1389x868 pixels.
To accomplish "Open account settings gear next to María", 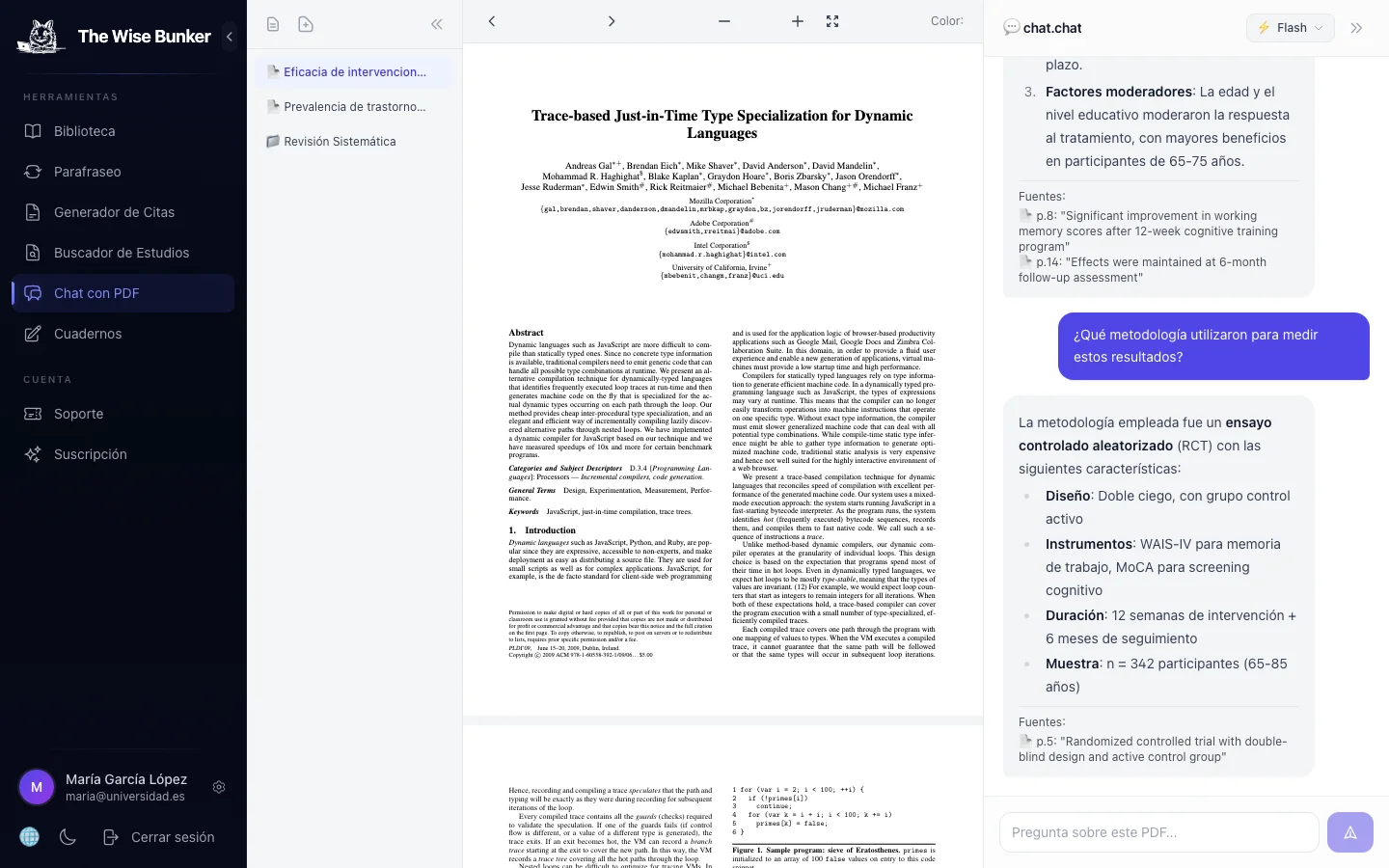I will point(219,787).
